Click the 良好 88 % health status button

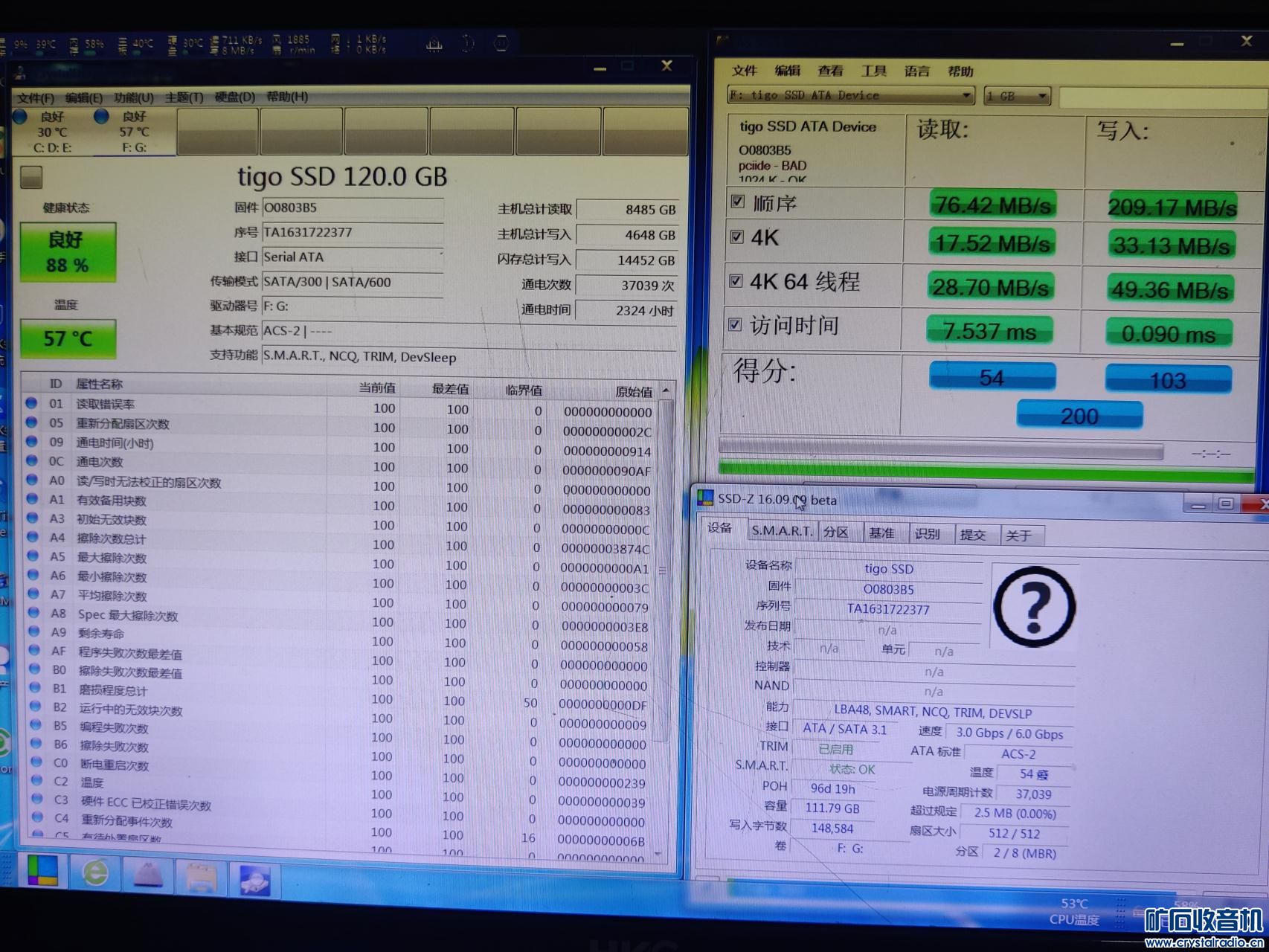point(68,252)
